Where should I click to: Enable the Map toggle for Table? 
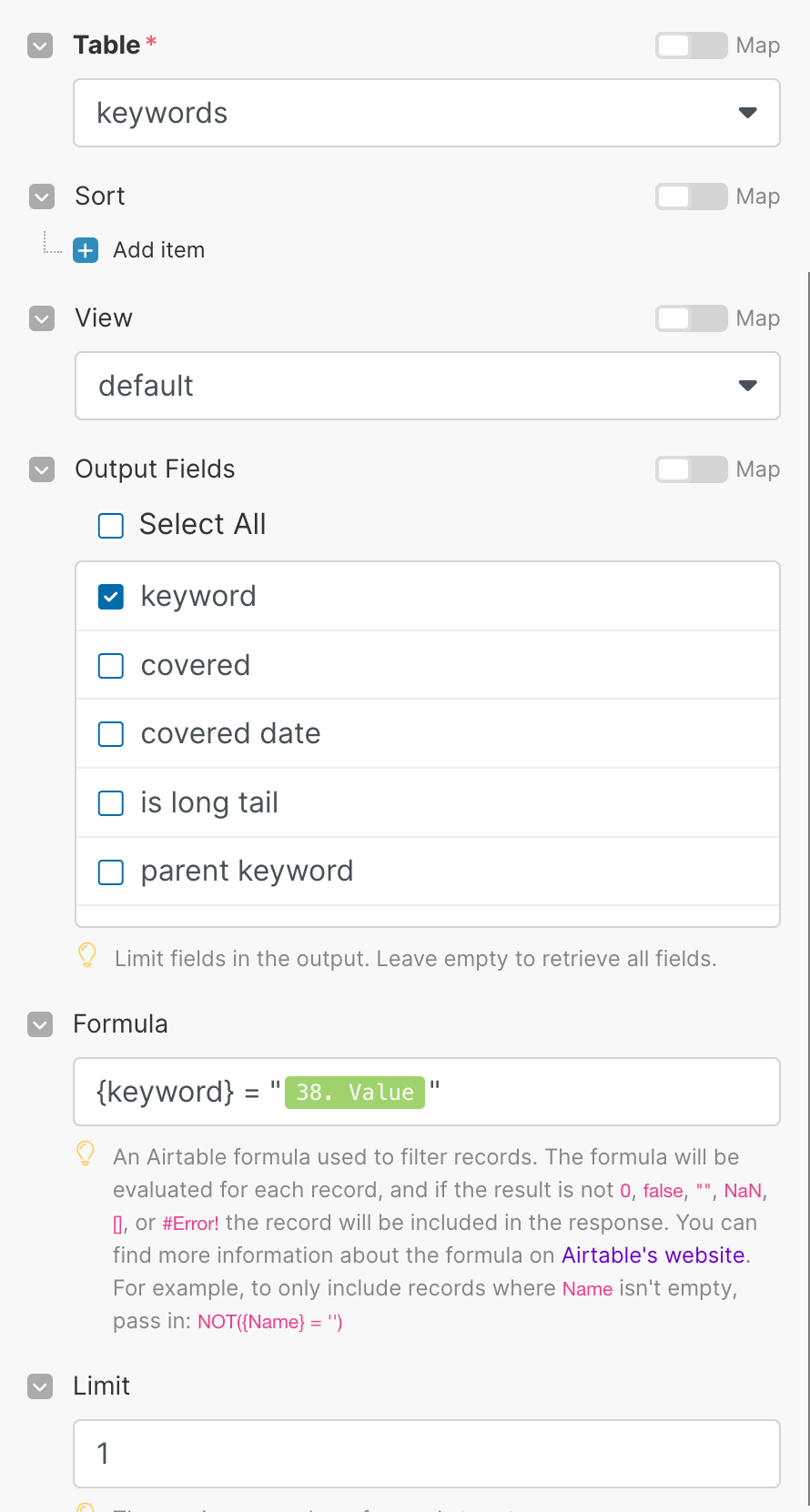[x=691, y=45]
